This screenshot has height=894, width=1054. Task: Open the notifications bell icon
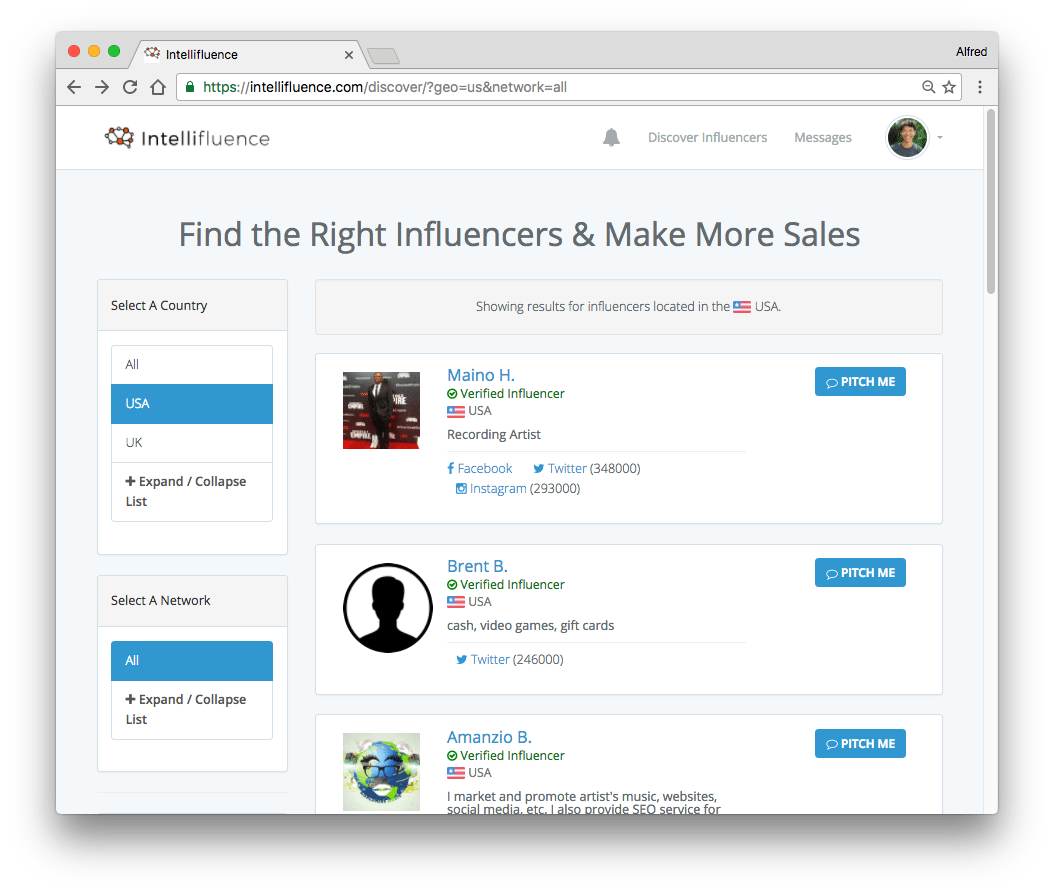point(611,138)
